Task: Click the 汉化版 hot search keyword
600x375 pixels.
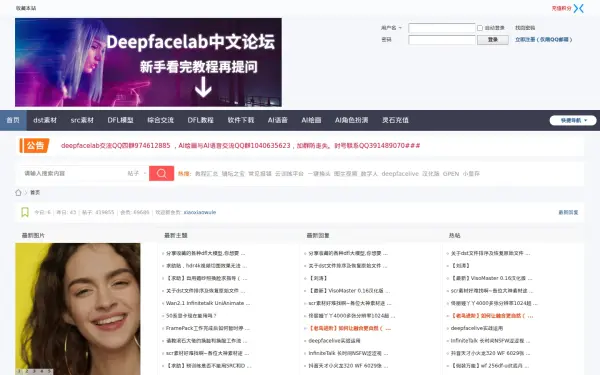Action: [430, 174]
